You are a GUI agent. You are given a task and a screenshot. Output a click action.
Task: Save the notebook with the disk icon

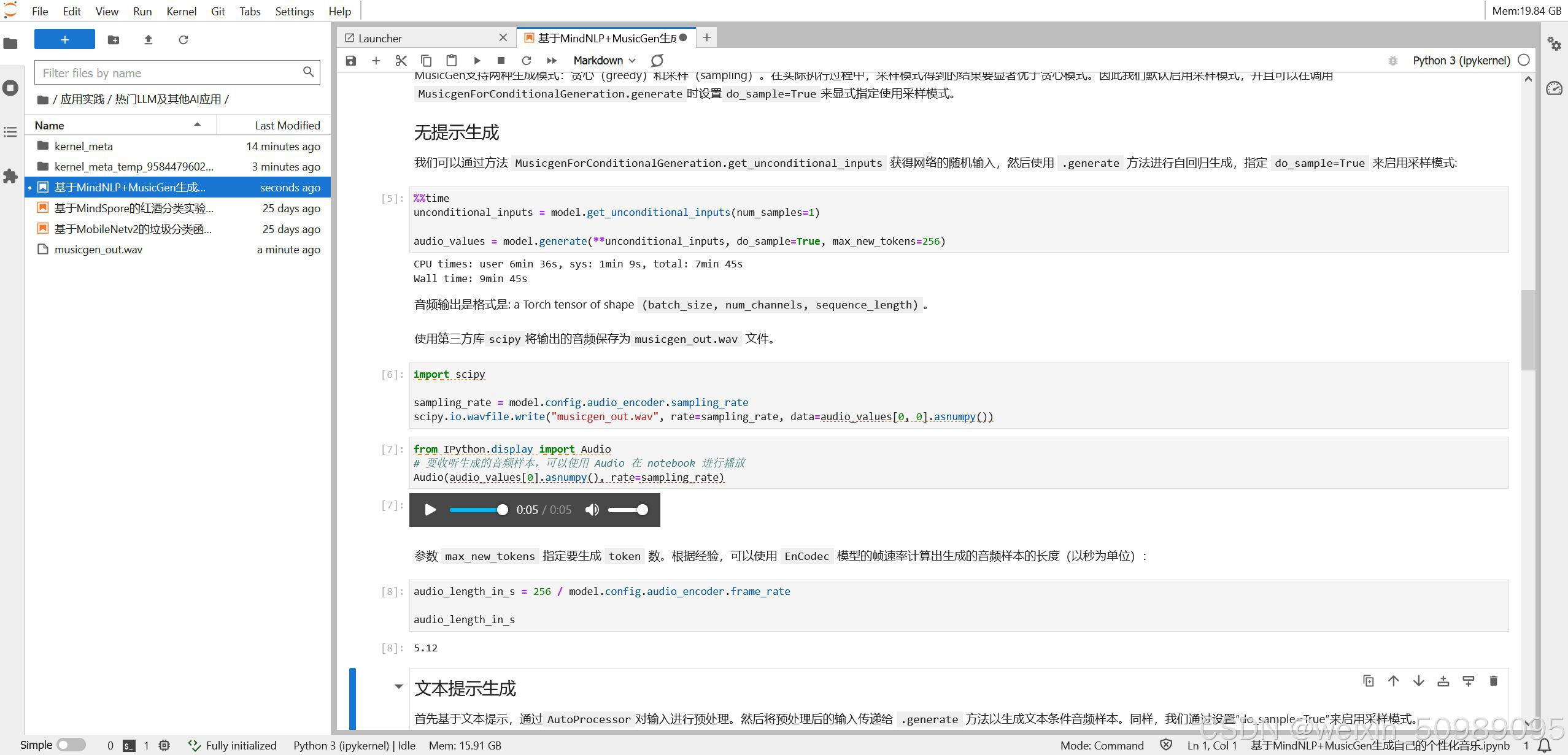351,60
